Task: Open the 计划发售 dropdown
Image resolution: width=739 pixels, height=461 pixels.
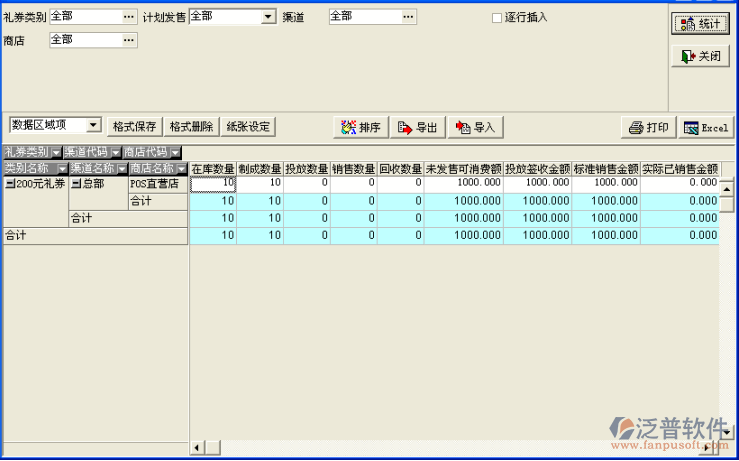Action: pos(268,17)
